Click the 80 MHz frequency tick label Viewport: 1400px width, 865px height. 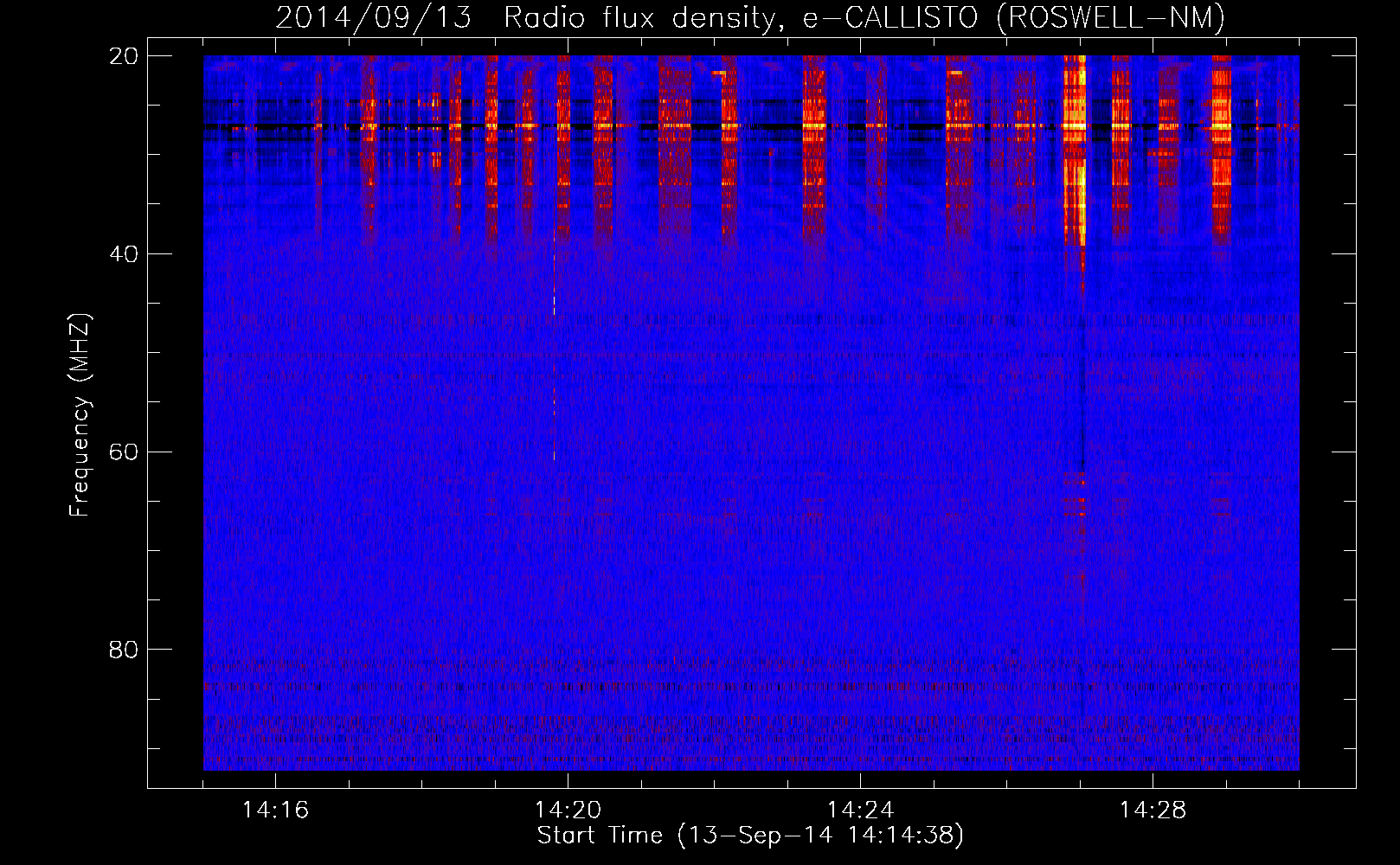coord(124,649)
